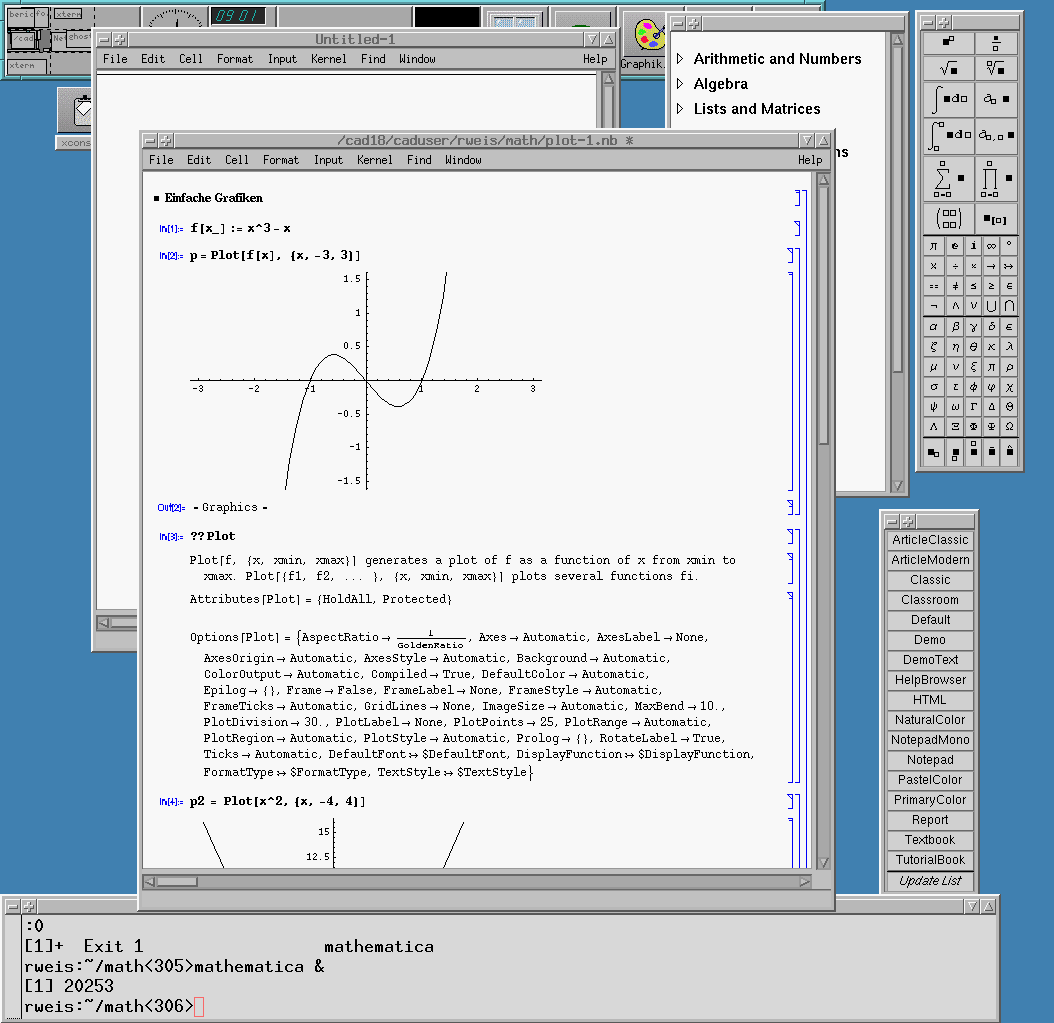Click the '- Graphics -' output text
The image size is (1054, 1023).
[230, 507]
